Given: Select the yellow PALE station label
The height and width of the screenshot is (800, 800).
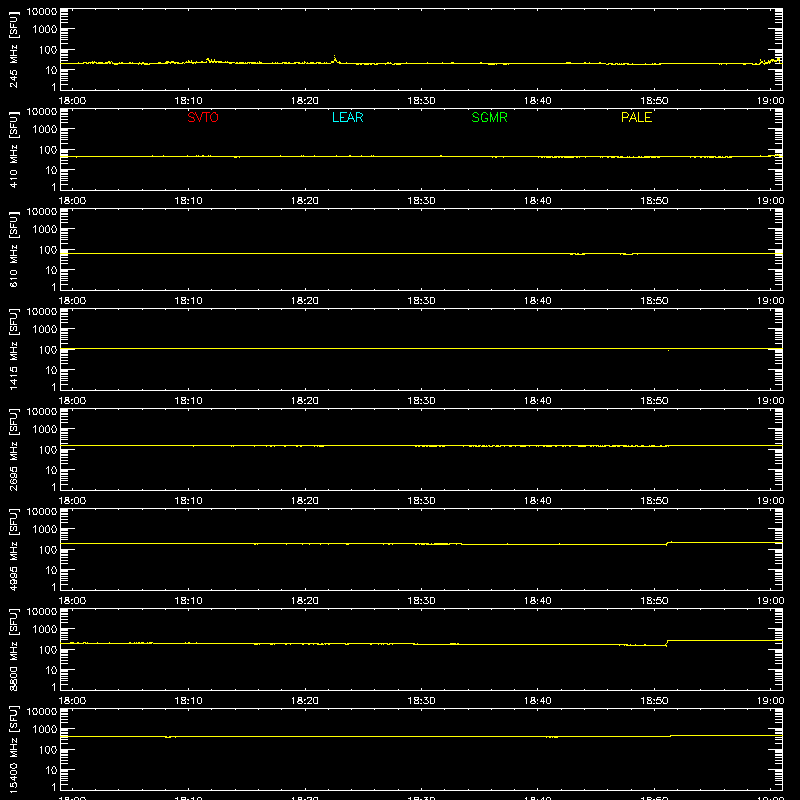Looking at the screenshot, I should [636, 117].
